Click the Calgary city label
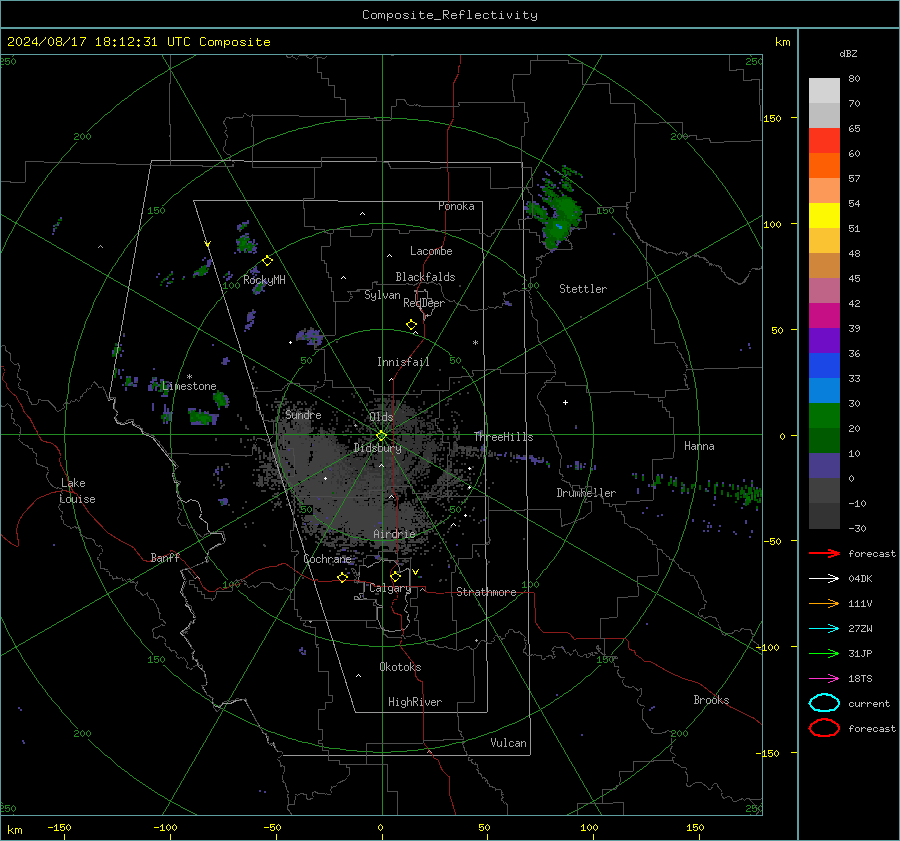The height and width of the screenshot is (841, 900). tap(390, 588)
